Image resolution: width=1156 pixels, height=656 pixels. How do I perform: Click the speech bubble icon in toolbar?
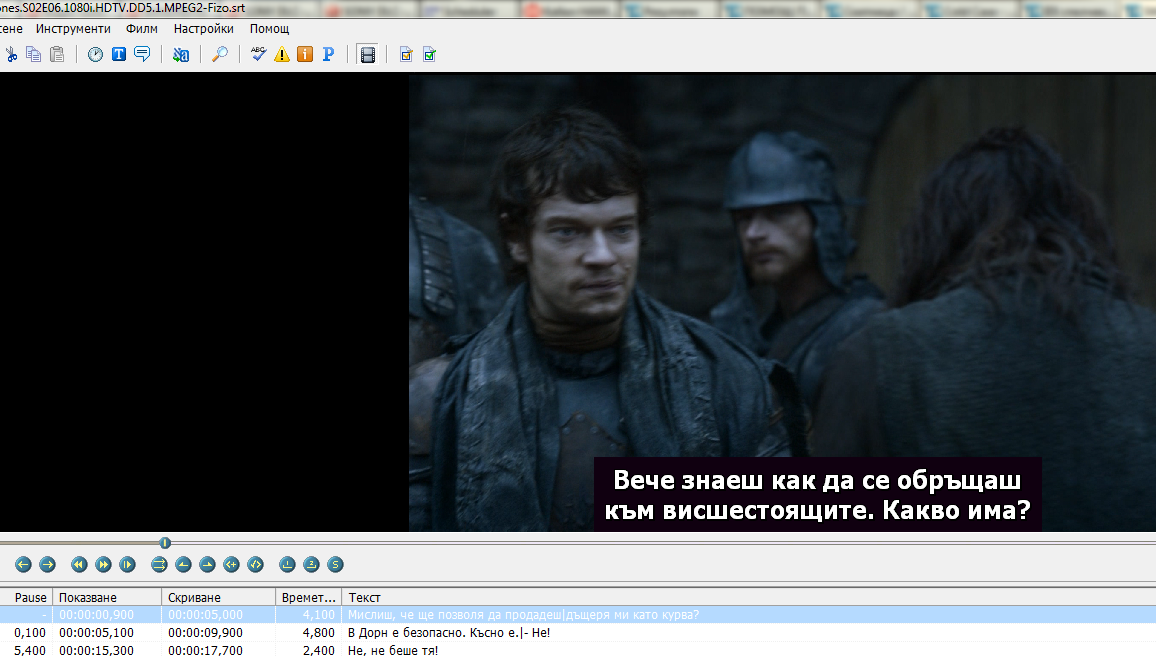tap(142, 54)
